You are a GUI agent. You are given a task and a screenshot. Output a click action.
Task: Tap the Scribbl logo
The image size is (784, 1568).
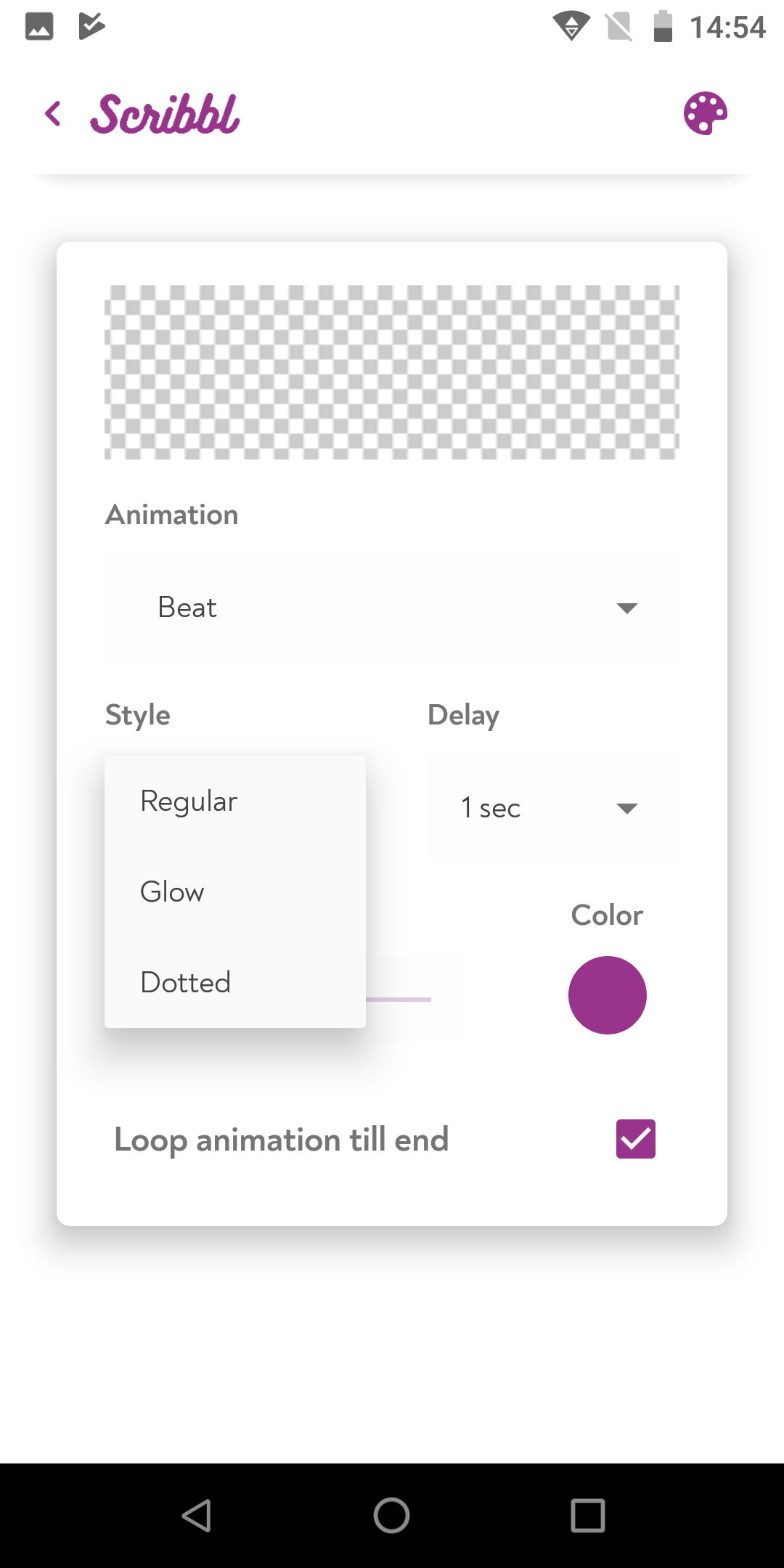[x=166, y=114]
